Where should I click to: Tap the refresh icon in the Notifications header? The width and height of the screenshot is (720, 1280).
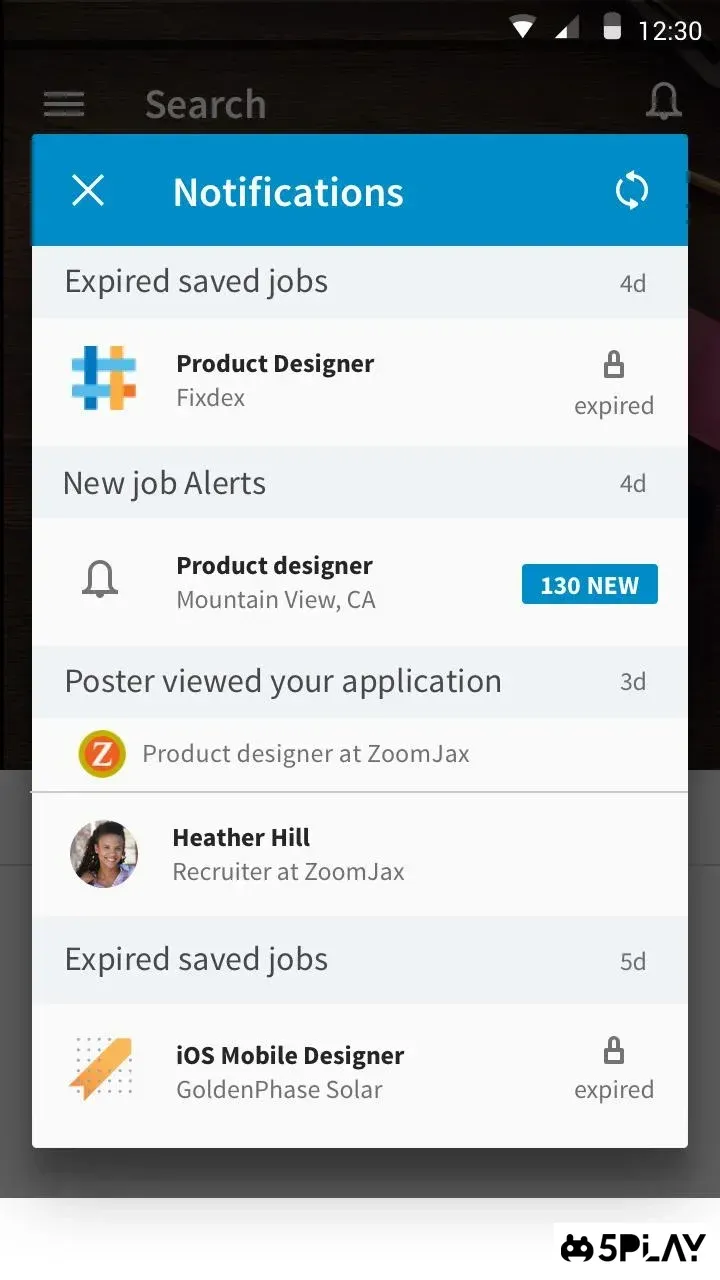click(x=632, y=191)
